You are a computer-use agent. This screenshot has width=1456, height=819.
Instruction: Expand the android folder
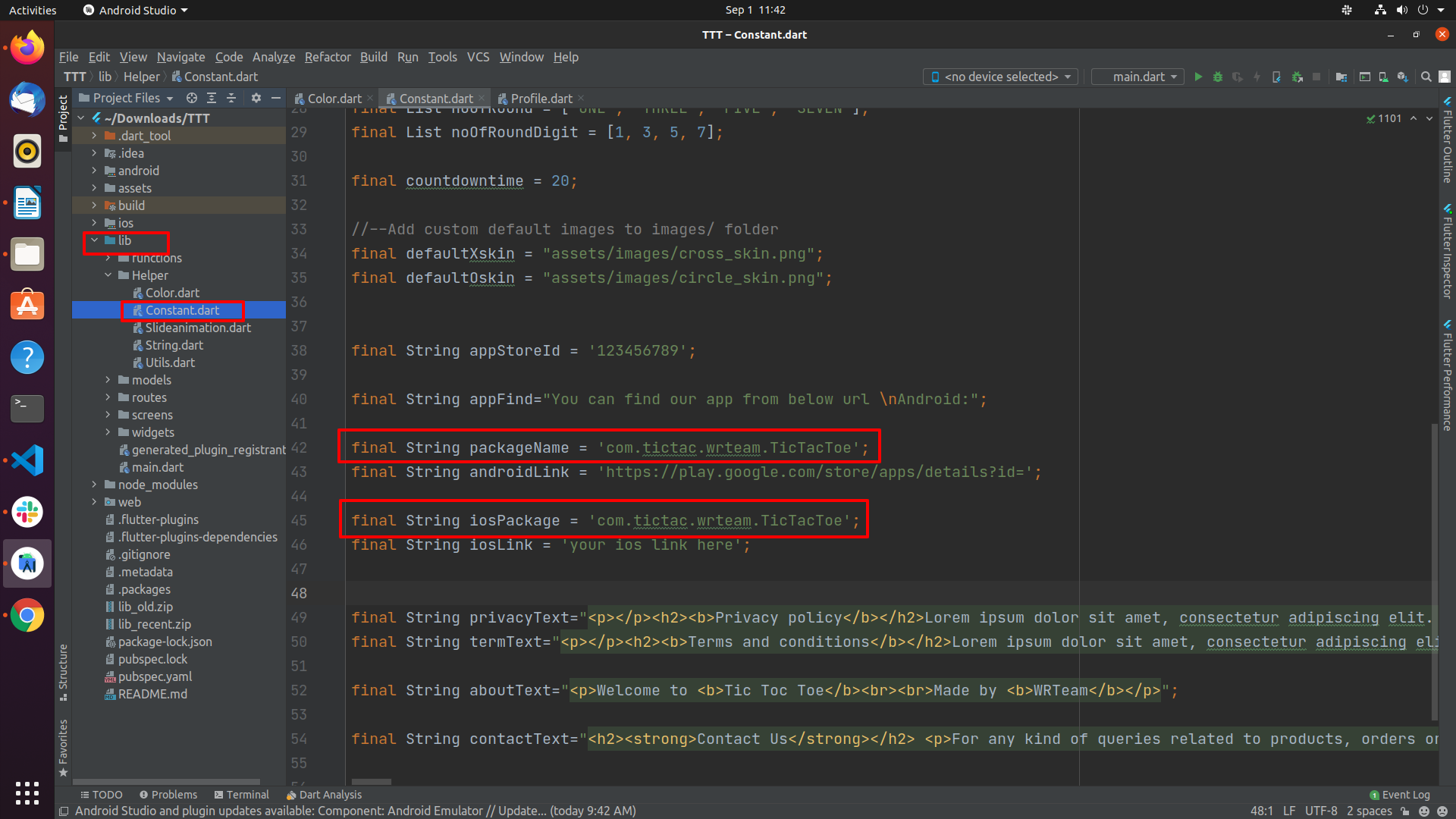point(94,171)
